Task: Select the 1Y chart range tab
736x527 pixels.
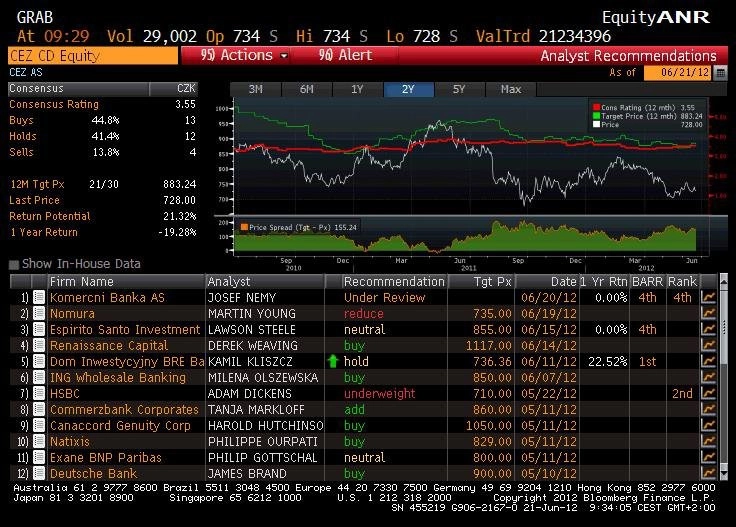Action: click(x=358, y=89)
